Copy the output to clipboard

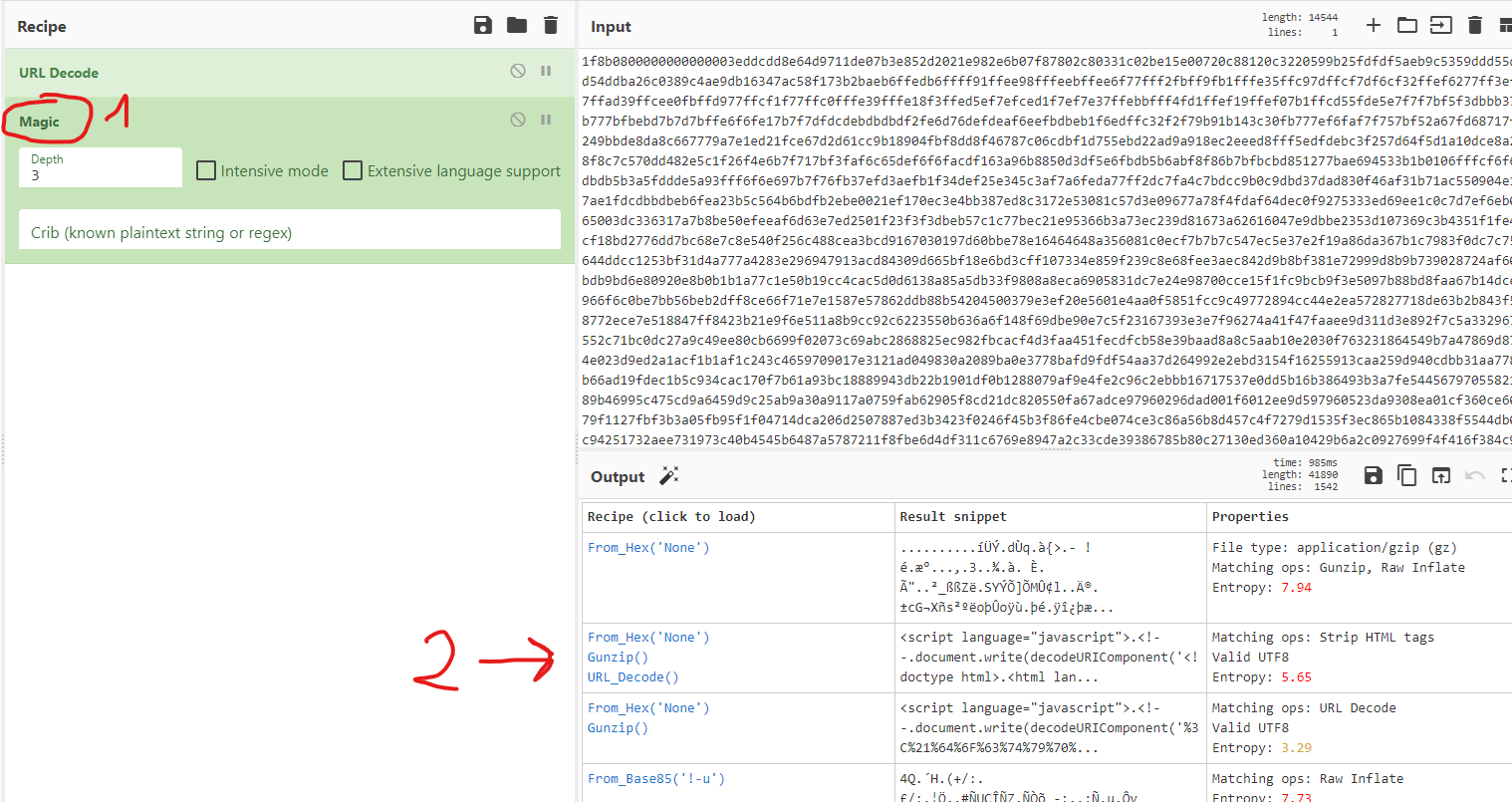click(x=1406, y=475)
